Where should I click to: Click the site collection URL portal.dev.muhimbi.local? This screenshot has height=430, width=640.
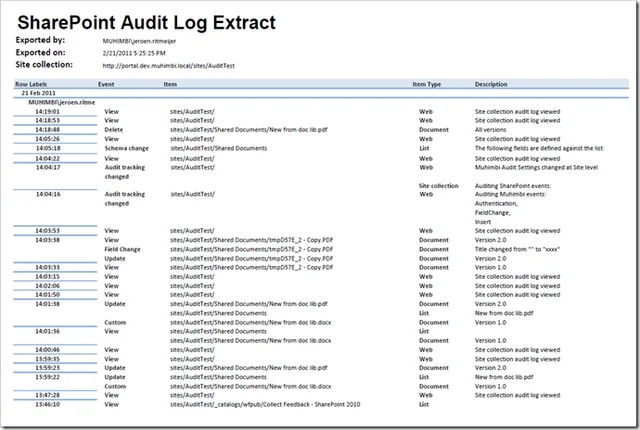tap(169, 66)
